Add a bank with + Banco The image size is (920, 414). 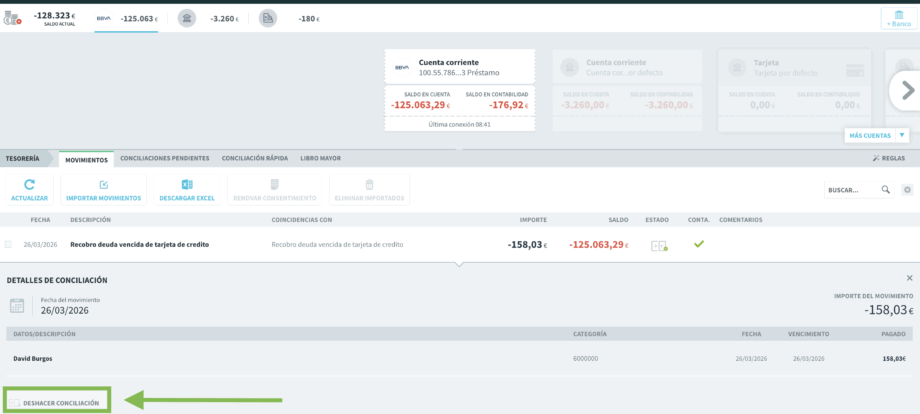click(x=899, y=18)
